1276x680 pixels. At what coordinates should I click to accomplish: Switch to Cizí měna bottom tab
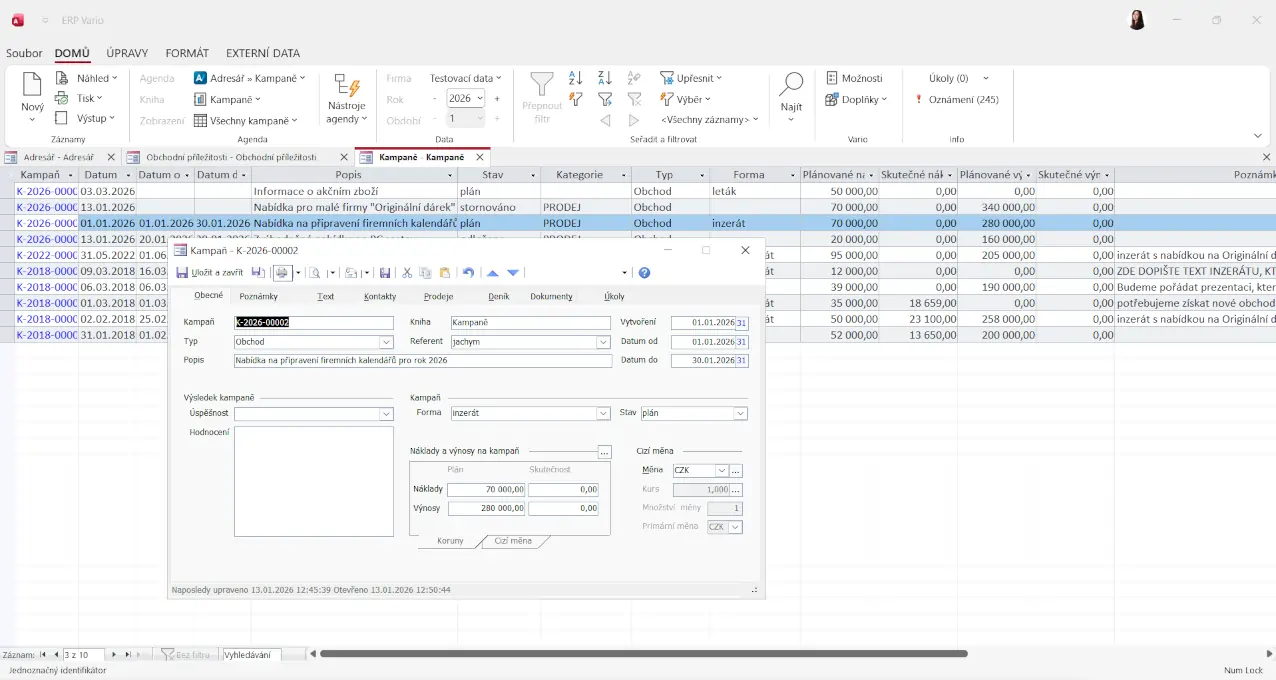(x=514, y=541)
